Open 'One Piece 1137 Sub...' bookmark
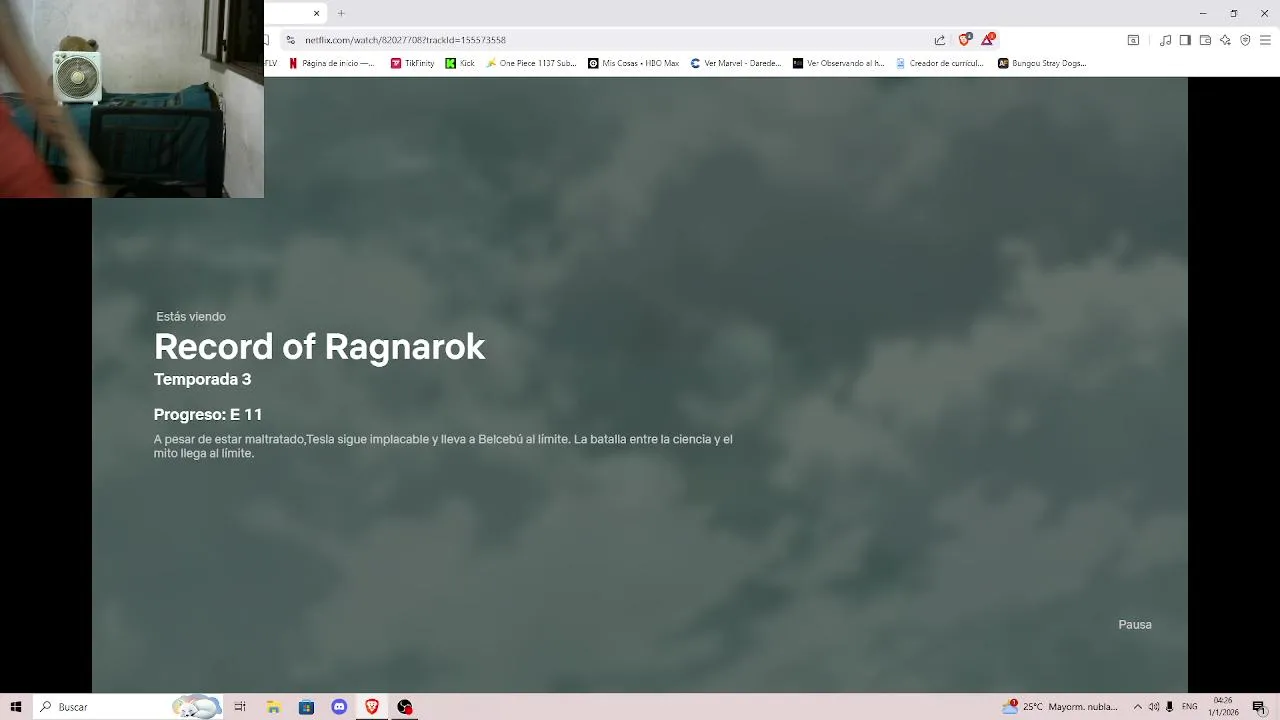 (531, 63)
